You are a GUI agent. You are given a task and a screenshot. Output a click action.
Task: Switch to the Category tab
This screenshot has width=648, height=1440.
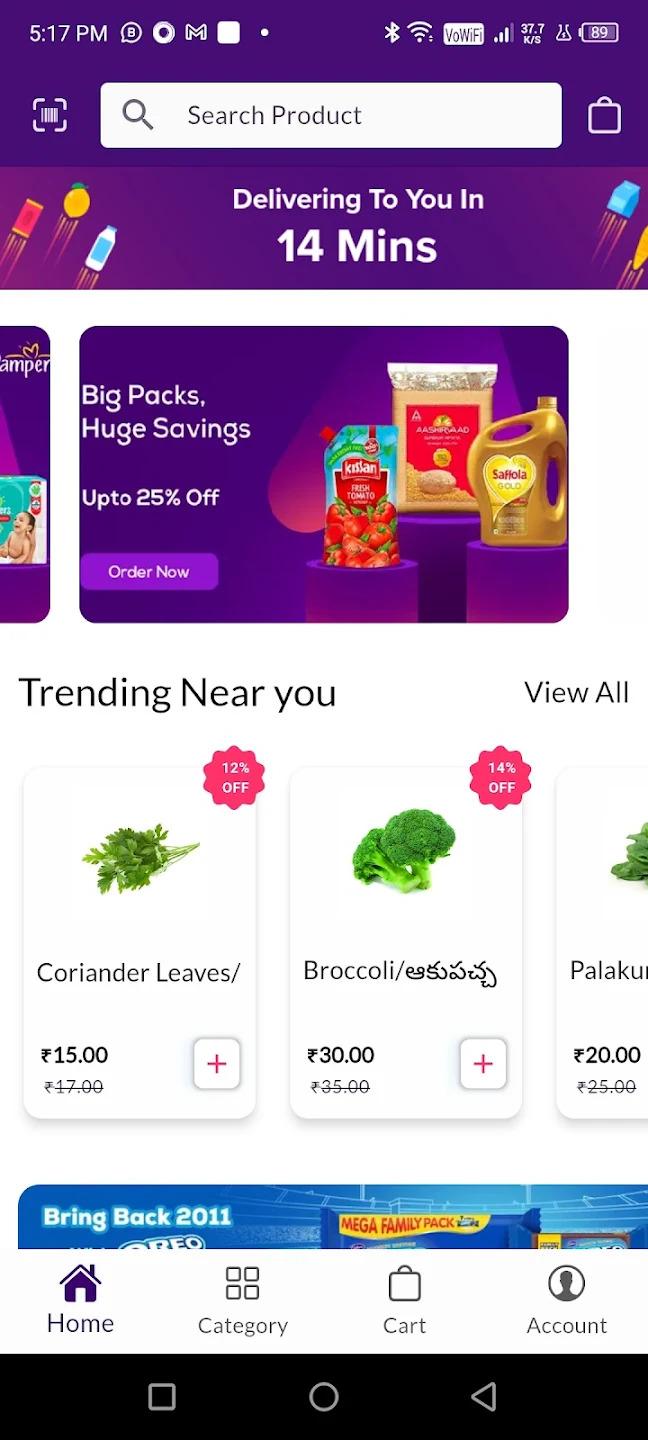[243, 1300]
